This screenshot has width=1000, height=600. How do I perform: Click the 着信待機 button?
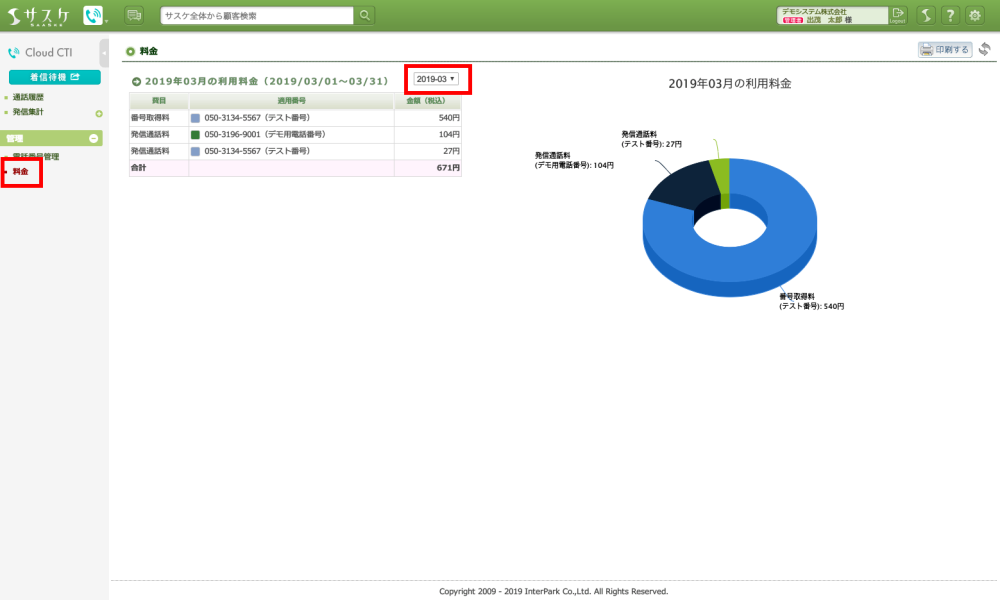(54, 77)
